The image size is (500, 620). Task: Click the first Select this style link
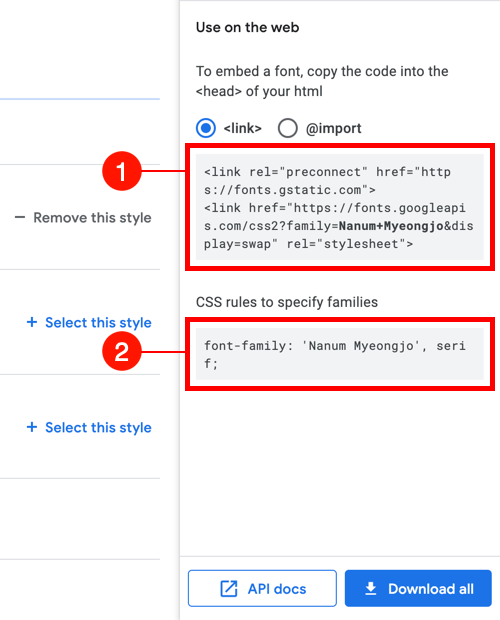tap(89, 322)
